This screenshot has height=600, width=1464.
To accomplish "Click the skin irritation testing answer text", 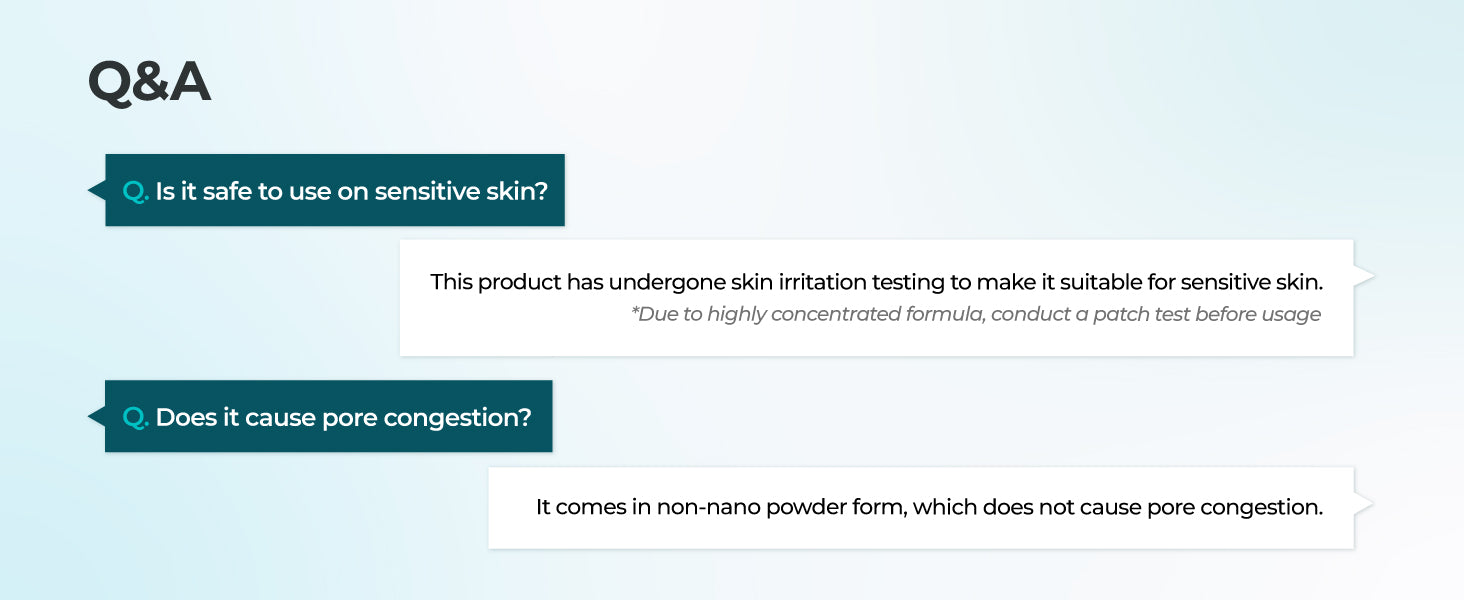I will coord(876,282).
